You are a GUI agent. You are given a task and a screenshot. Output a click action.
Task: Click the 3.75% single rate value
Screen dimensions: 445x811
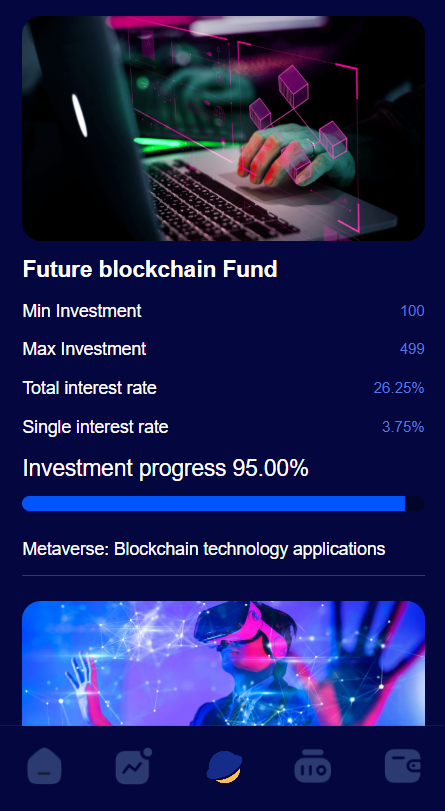click(x=403, y=427)
